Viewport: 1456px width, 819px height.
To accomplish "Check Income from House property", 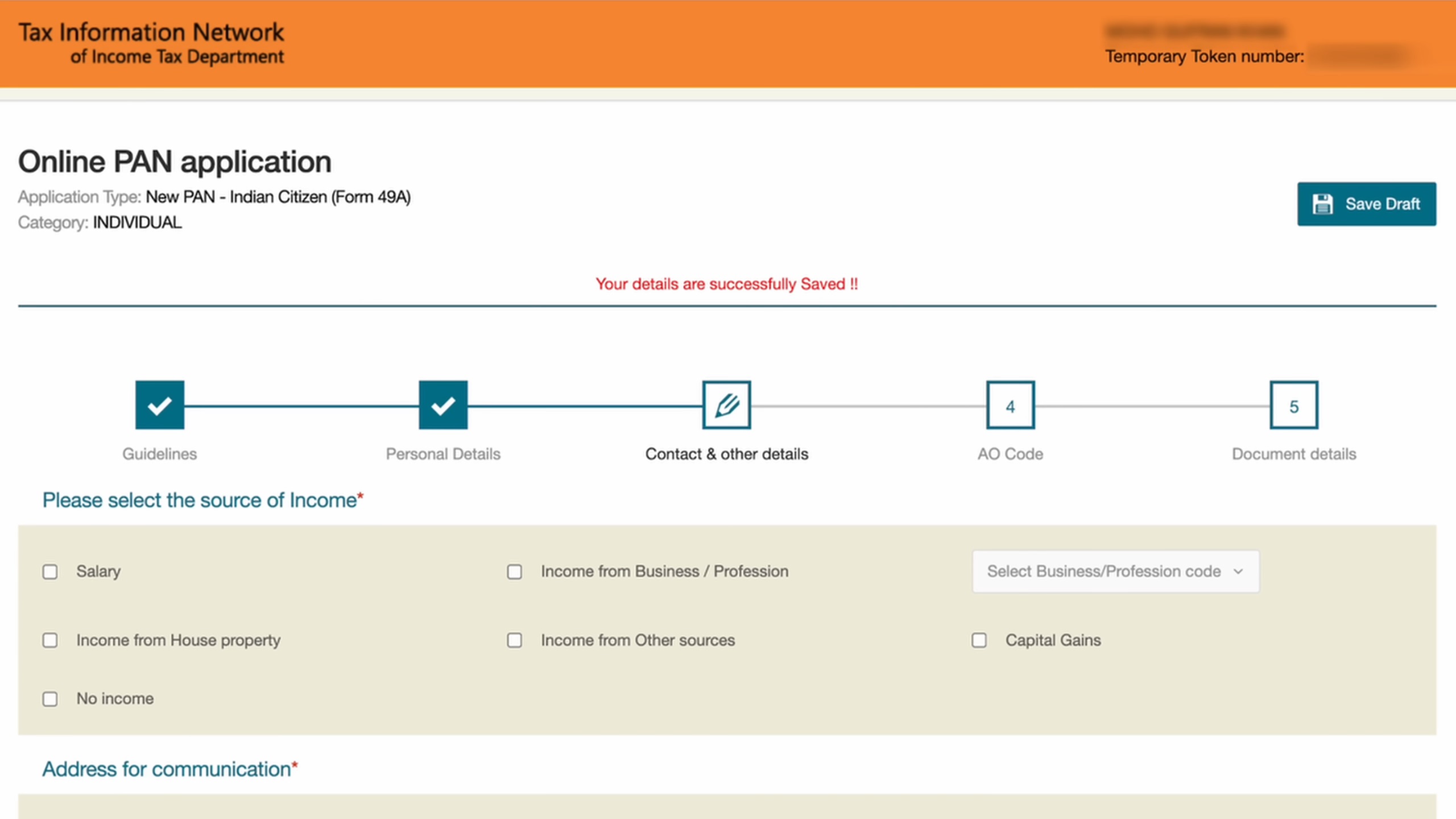I will coord(50,640).
